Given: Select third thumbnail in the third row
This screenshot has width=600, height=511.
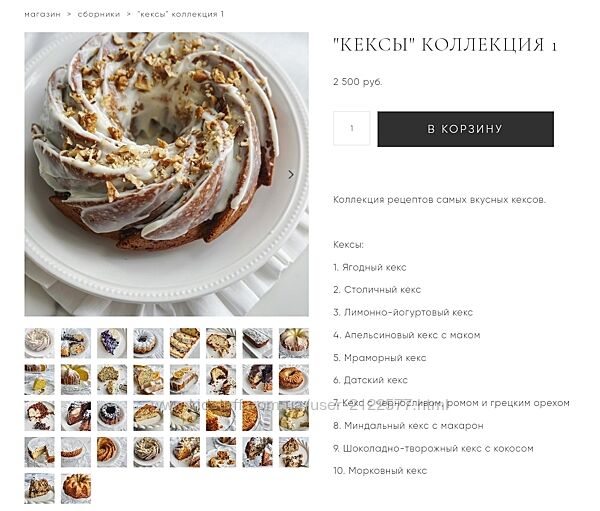Looking at the screenshot, I should [112, 416].
